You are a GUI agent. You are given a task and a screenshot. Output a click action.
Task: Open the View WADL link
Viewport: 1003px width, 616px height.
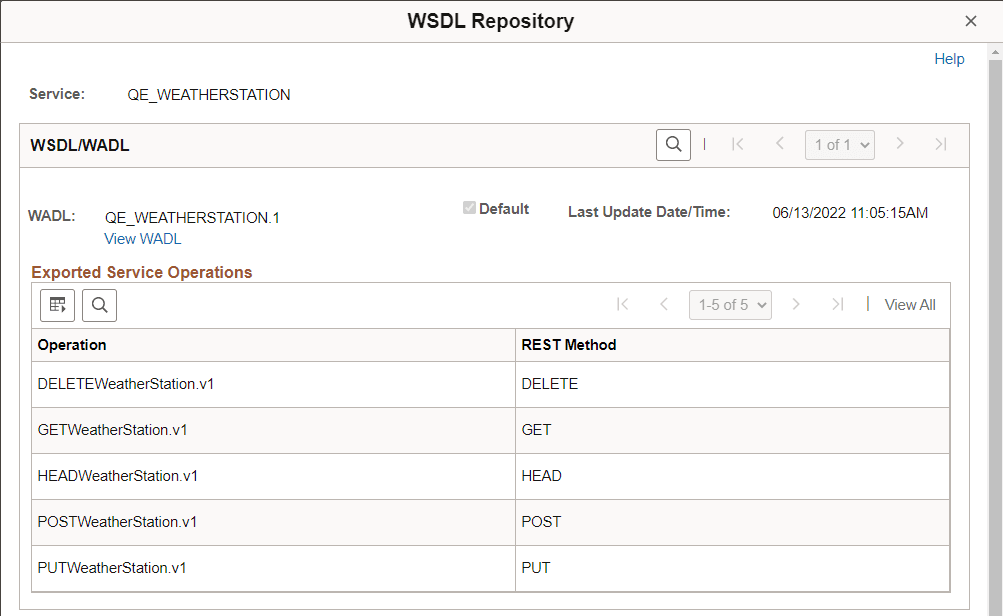(142, 238)
